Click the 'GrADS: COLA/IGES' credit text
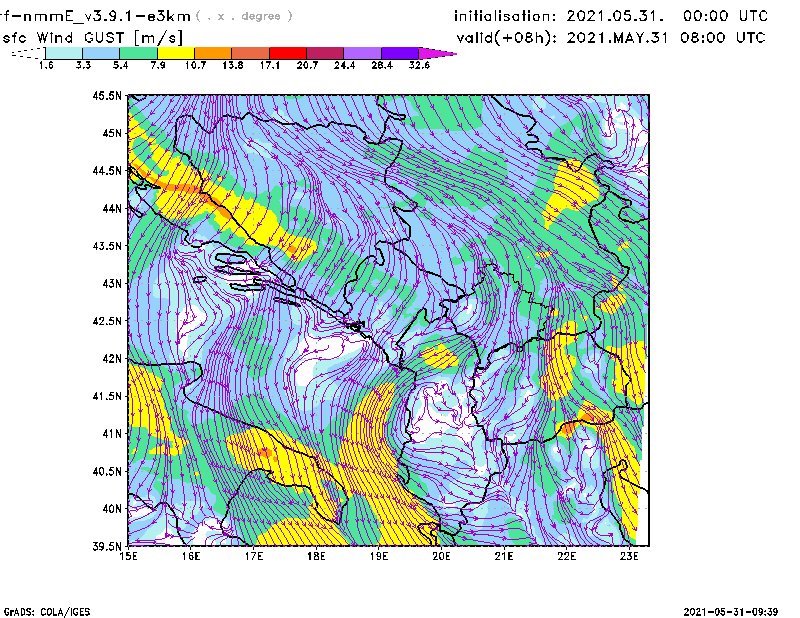 tap(47, 612)
